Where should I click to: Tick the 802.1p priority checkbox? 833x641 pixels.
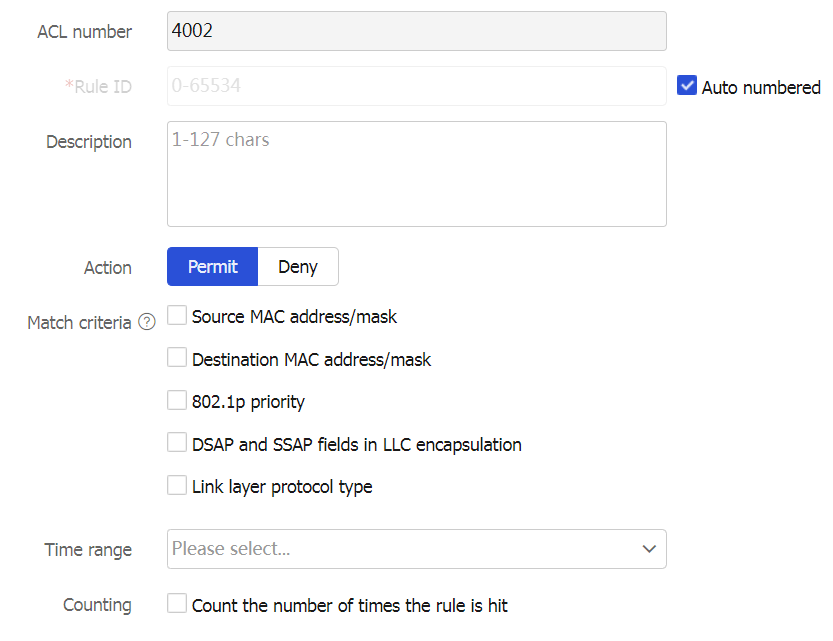pos(177,401)
